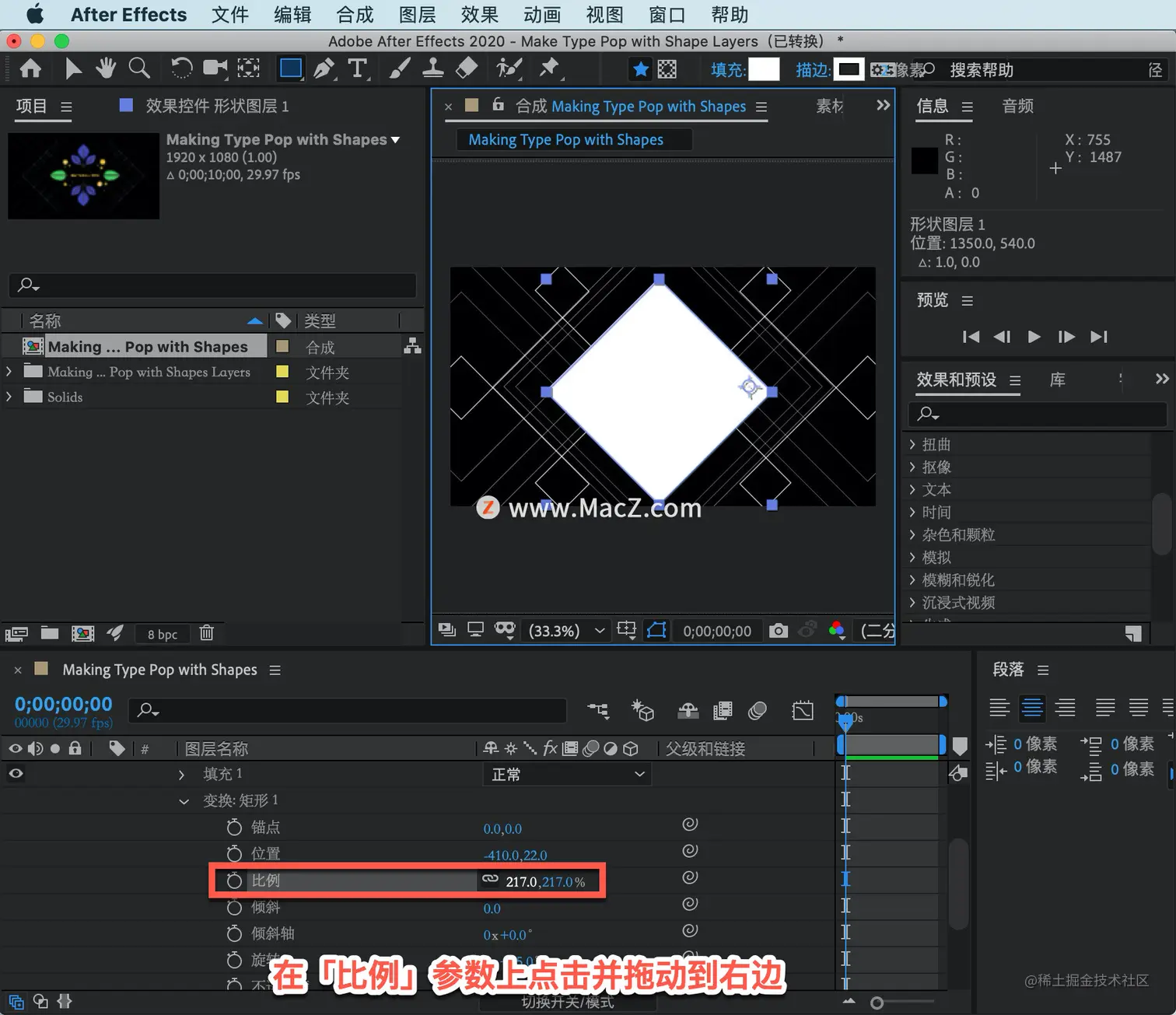Take a snapshot with the camera icon
The height and width of the screenshot is (1015, 1176).
point(778,631)
